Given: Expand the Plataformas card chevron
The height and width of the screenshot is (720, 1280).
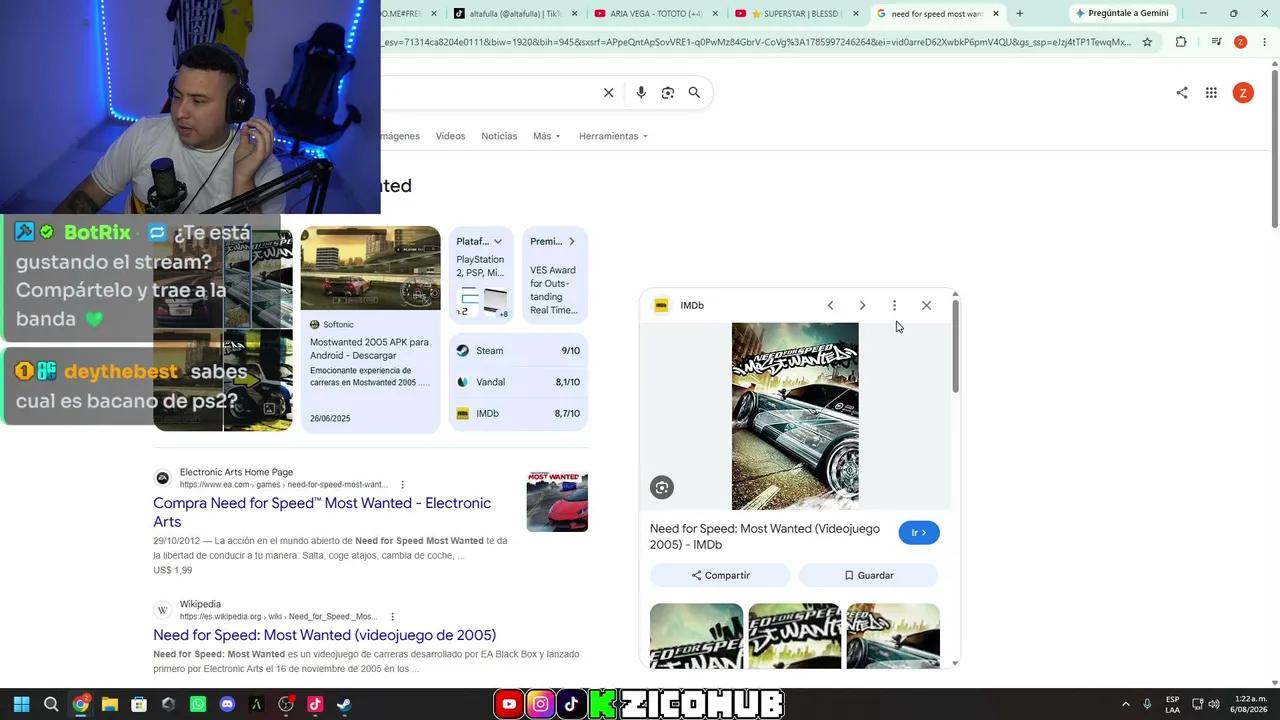Looking at the screenshot, I should 497,241.
